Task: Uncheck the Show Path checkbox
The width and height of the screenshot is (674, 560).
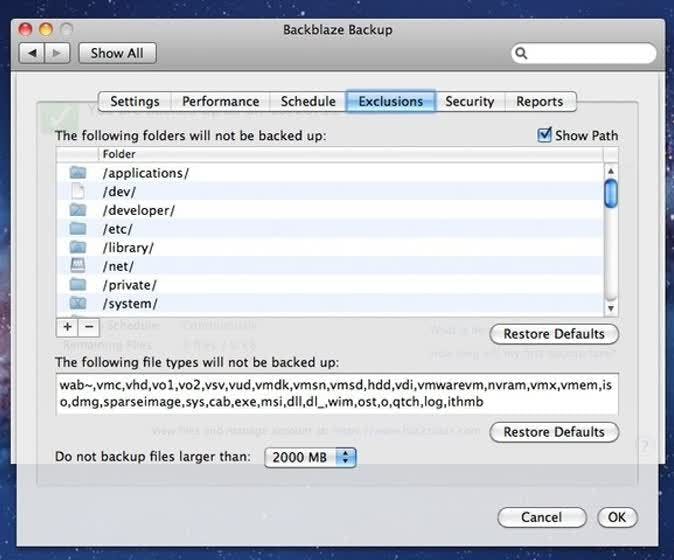Action: (544, 135)
